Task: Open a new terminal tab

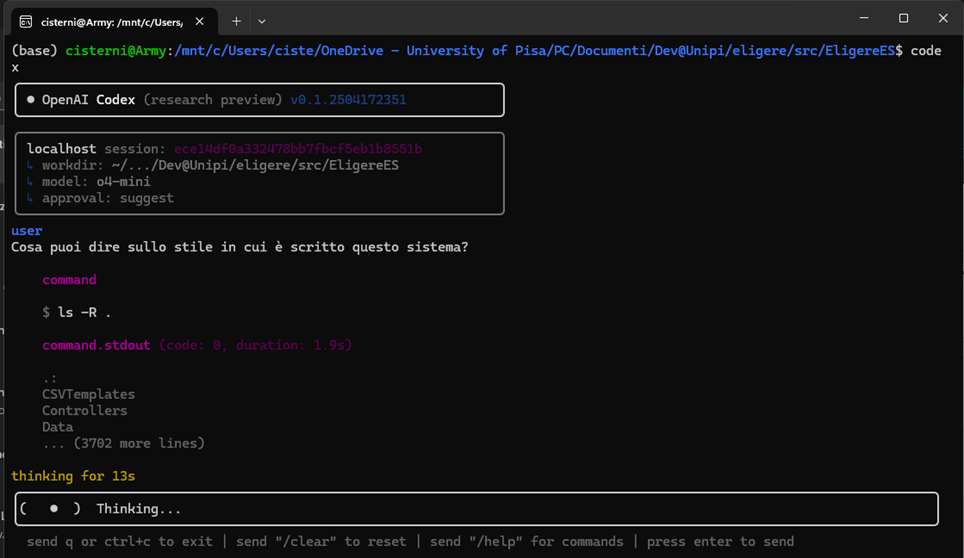Action: tap(236, 22)
